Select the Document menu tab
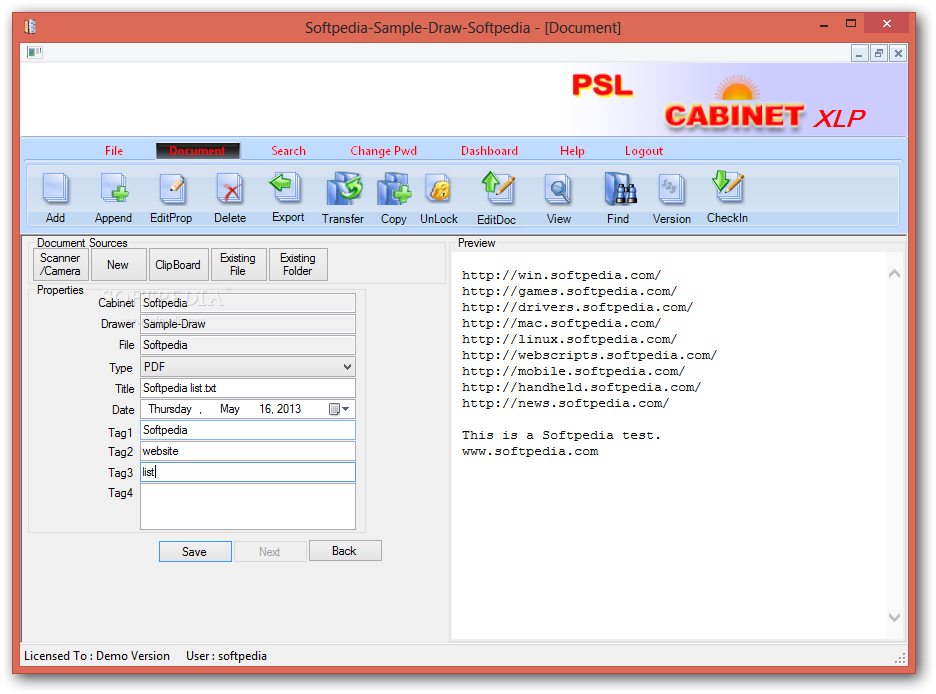Viewport: 936px width, 694px height. click(x=198, y=151)
